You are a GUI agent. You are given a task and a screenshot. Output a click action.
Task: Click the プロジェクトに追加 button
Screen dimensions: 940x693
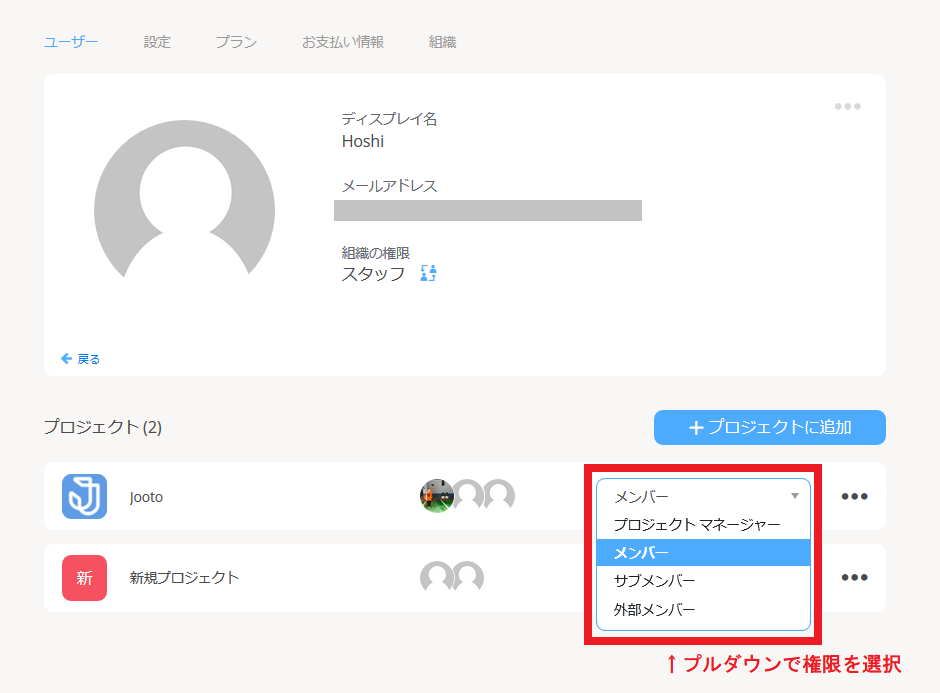(x=769, y=428)
